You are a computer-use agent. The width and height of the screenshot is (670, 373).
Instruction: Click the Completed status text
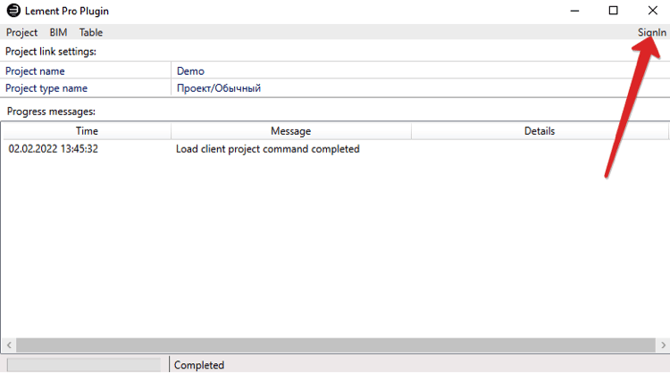click(199, 365)
